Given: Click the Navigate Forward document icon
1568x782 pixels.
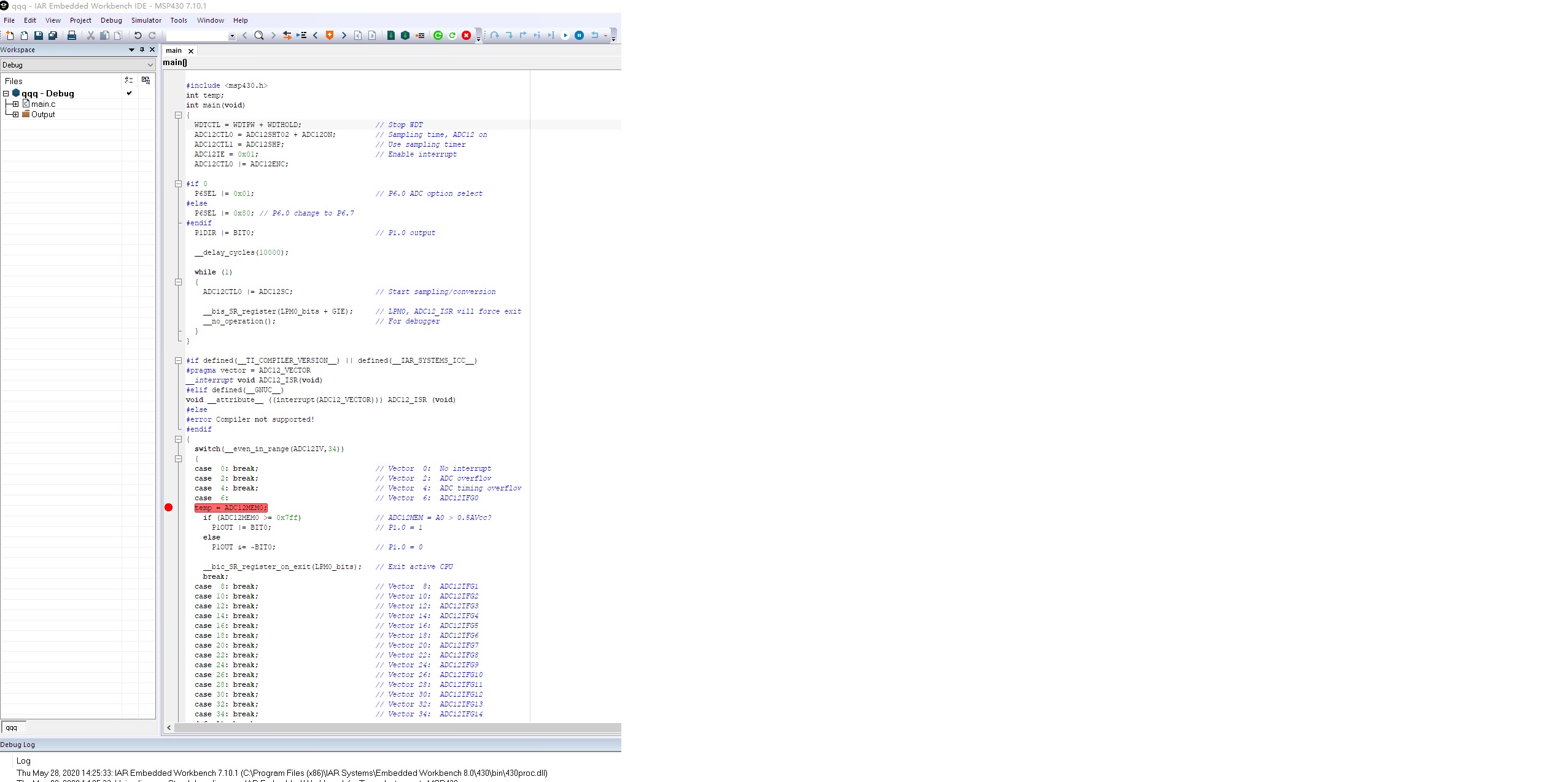Looking at the screenshot, I should point(372,36).
